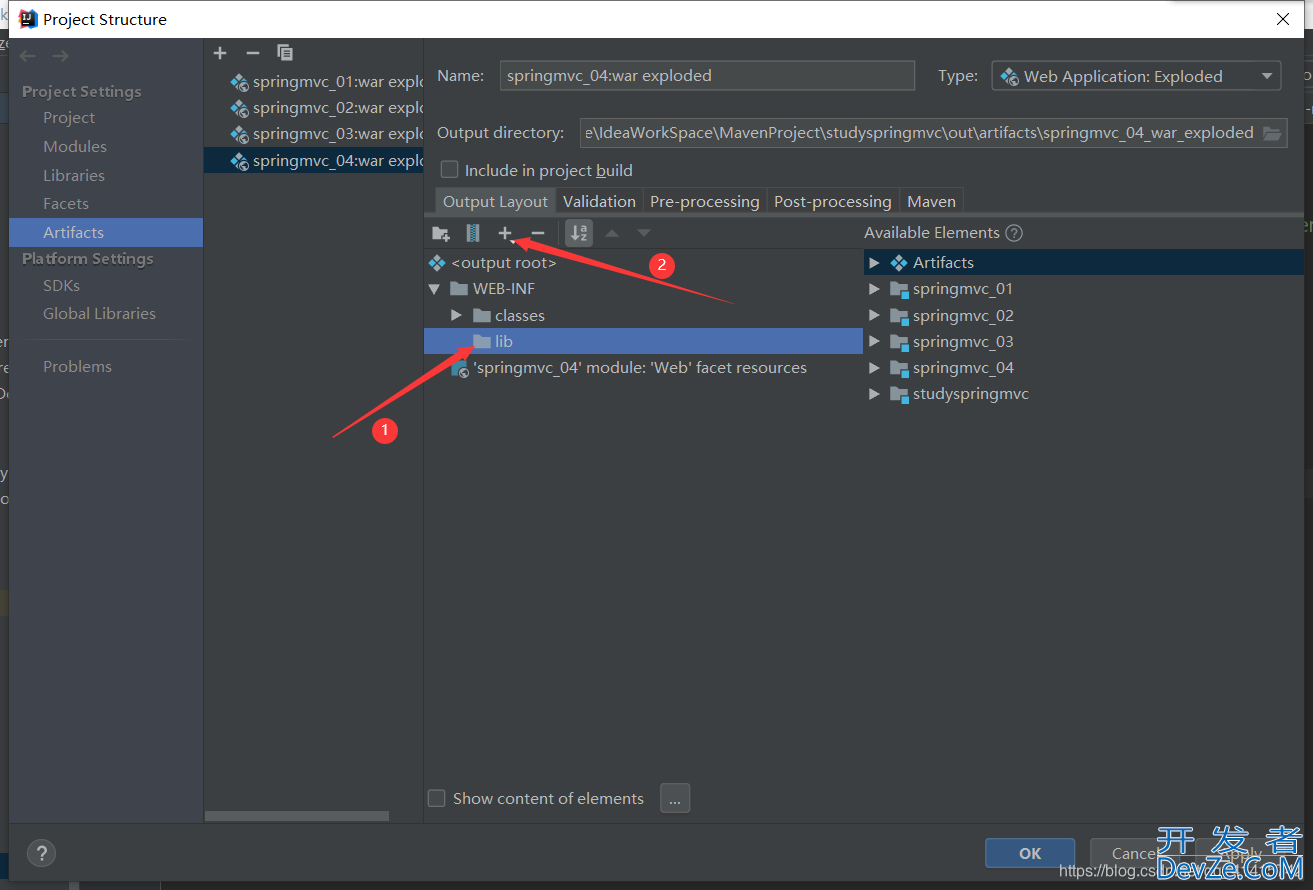Move selected element down
The height and width of the screenshot is (890, 1313).
[644, 233]
